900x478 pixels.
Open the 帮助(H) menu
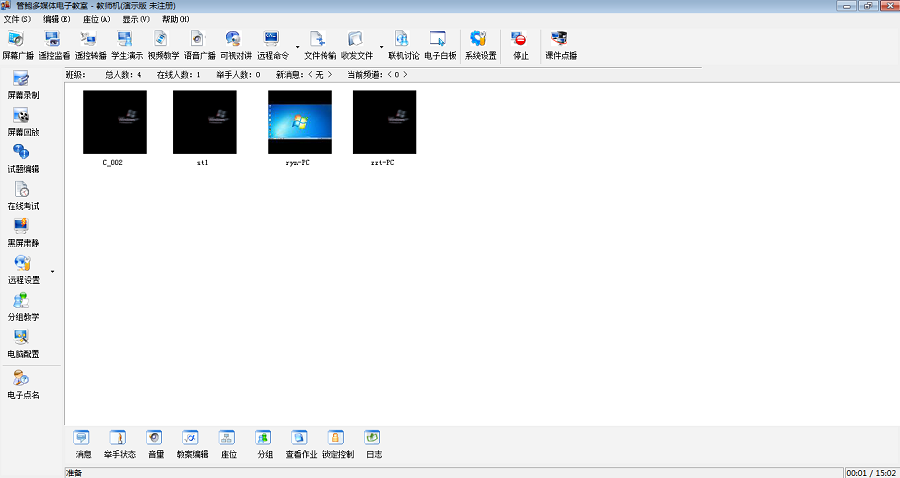[x=175, y=19]
